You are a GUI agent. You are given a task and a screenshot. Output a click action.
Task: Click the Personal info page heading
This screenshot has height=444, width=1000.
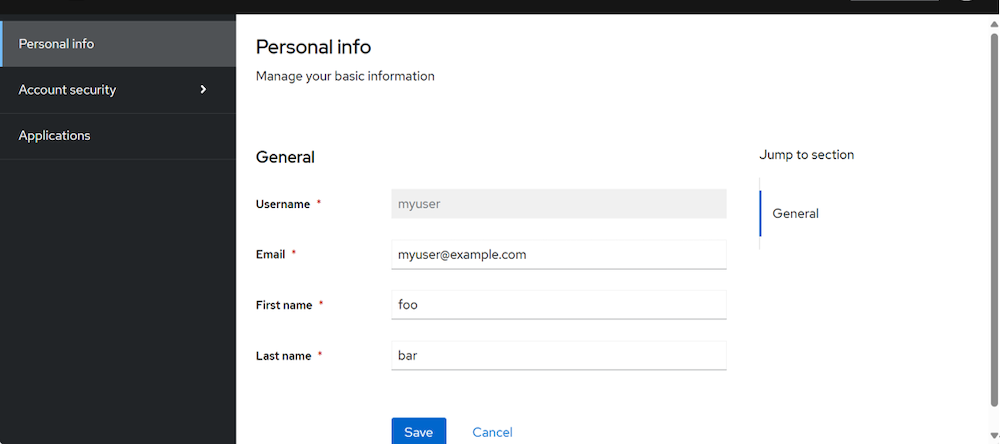[313, 46]
